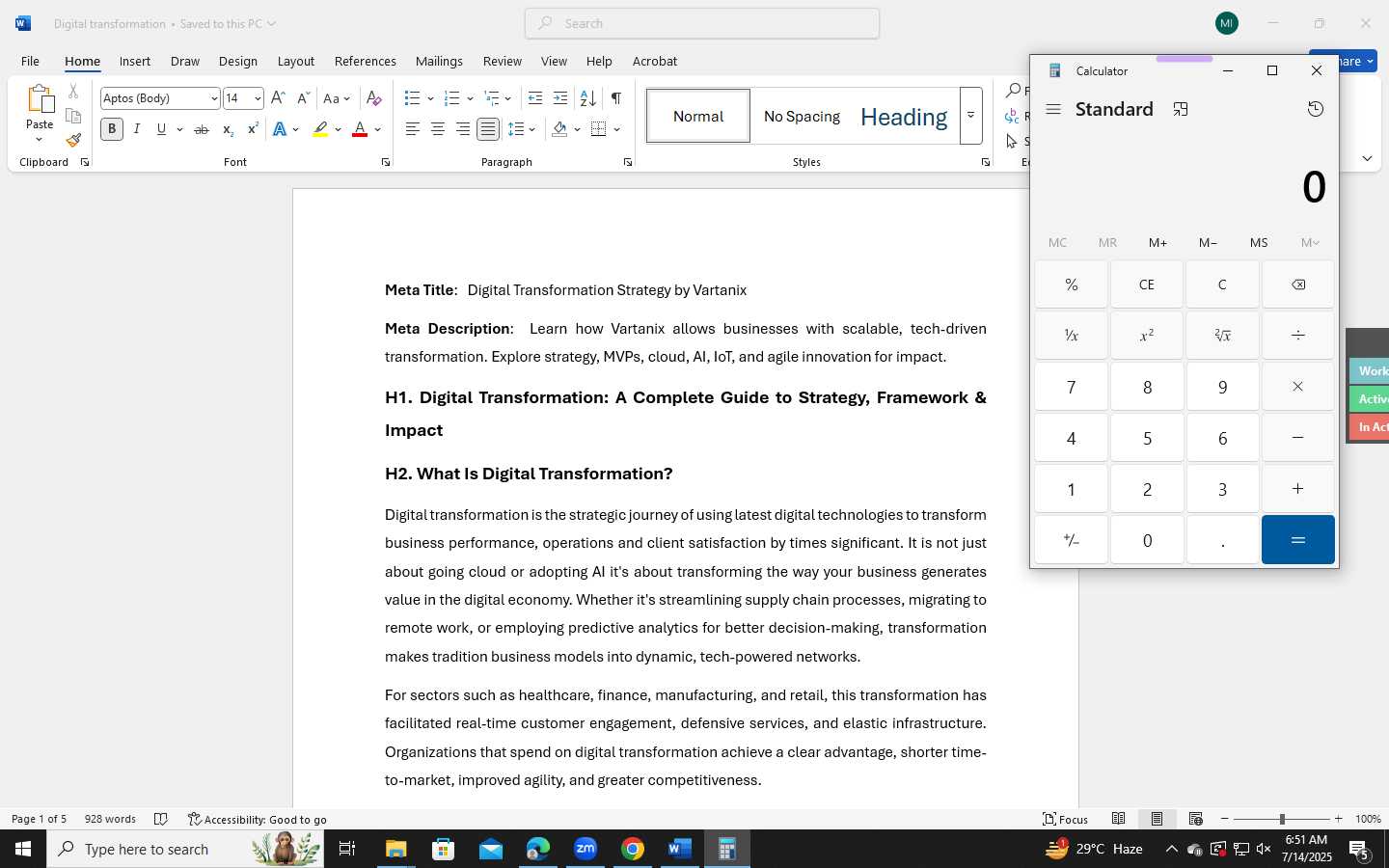Screen dimensions: 1389x868
Task: Click the Paste clipboard icon
Action: [x=40, y=98]
